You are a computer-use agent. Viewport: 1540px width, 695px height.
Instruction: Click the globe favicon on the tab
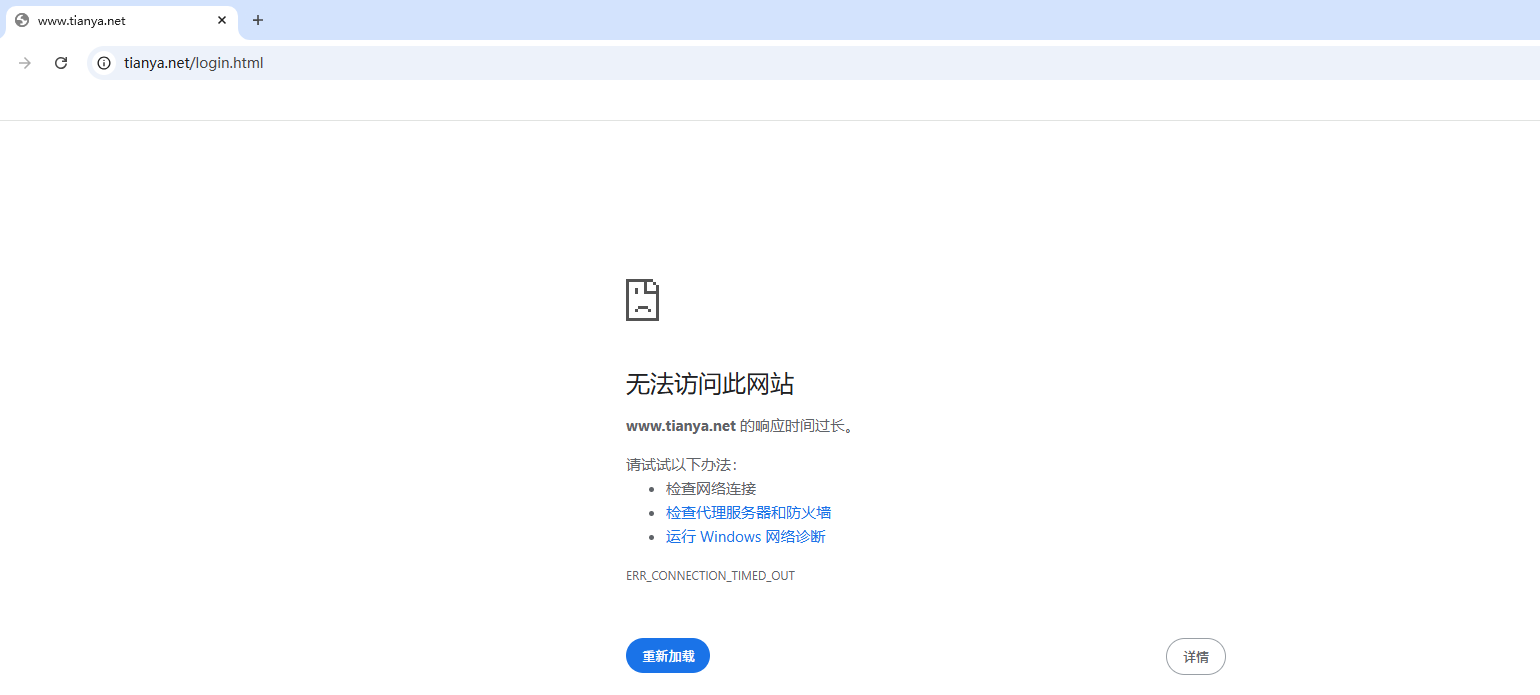coord(22,20)
